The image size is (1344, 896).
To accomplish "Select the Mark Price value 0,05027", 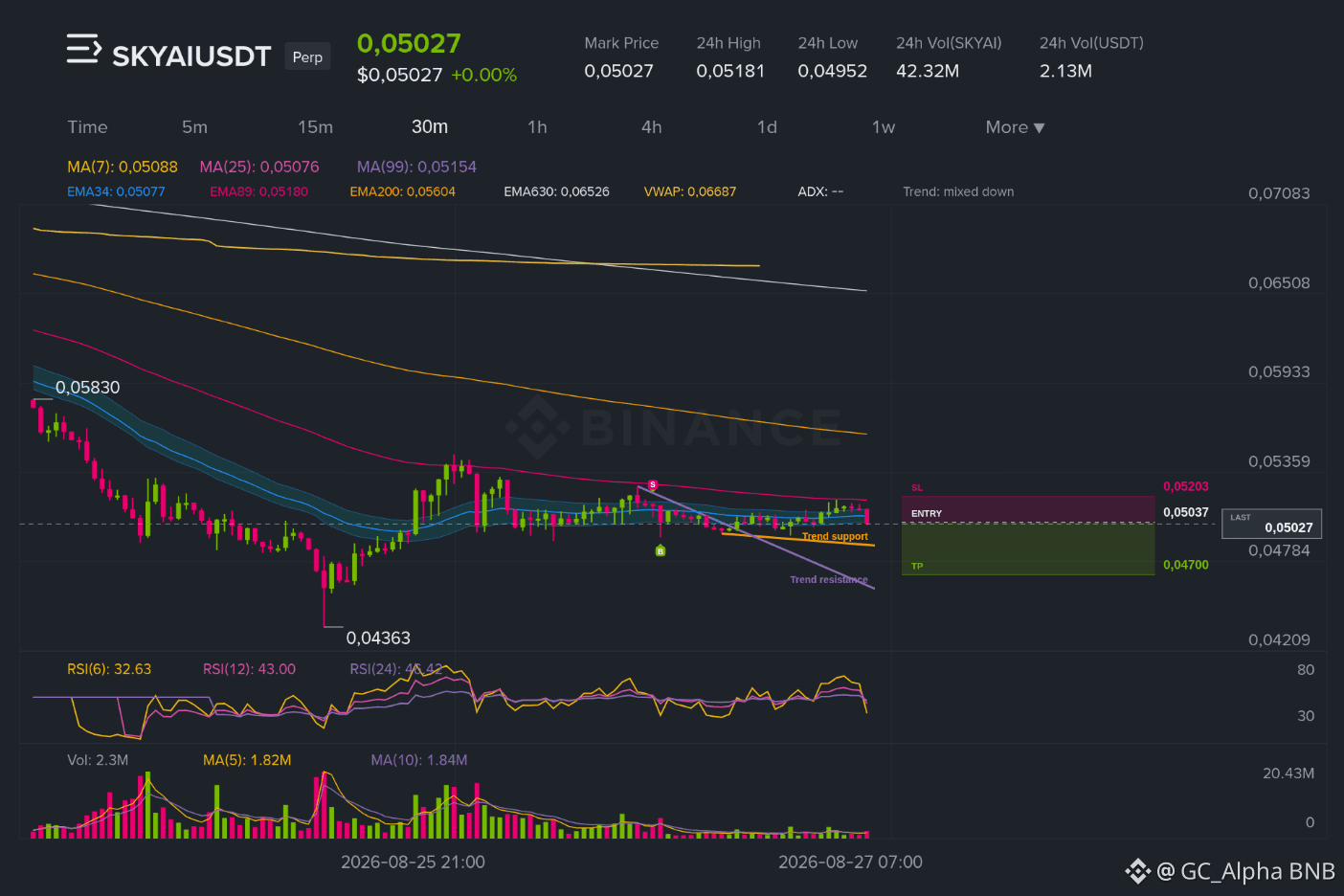I will tap(618, 71).
